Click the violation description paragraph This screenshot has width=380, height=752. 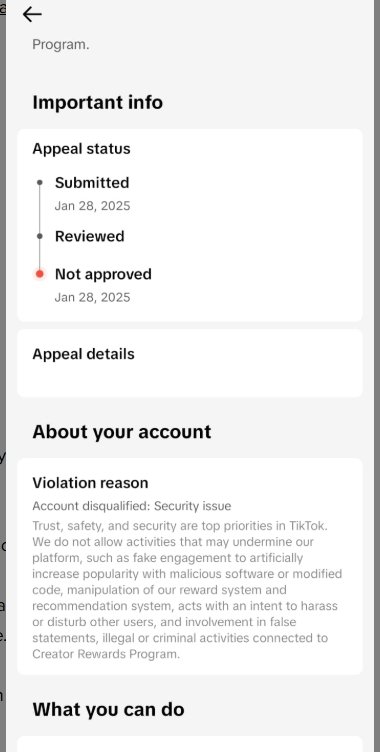tap(187, 590)
